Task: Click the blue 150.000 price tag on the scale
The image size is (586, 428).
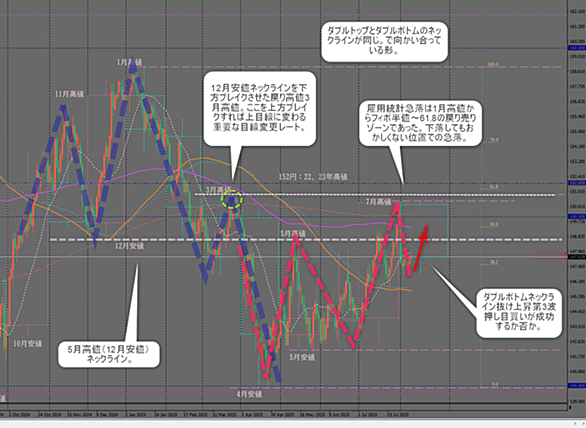Action: 577,217
